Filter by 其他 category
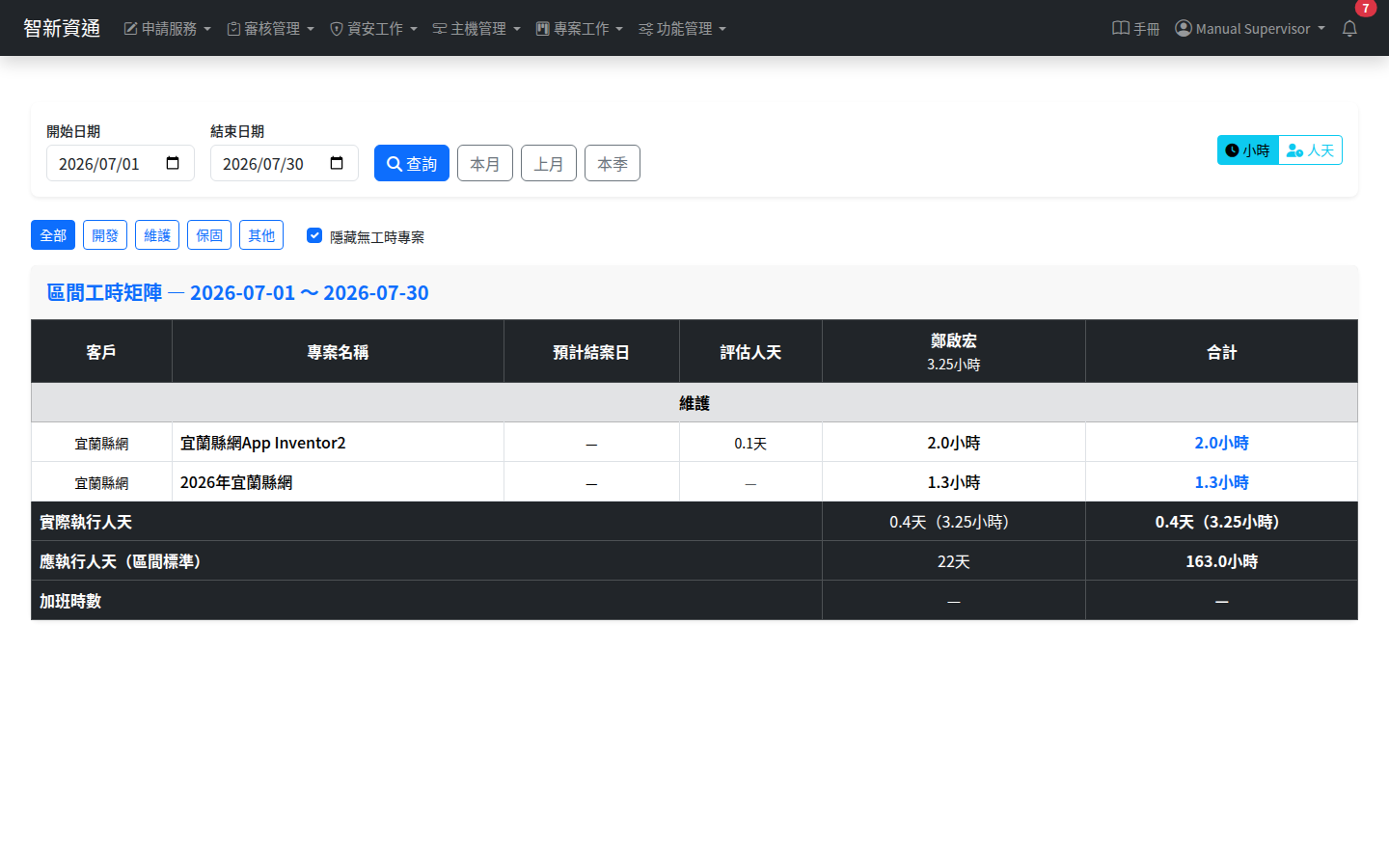 tap(261, 235)
